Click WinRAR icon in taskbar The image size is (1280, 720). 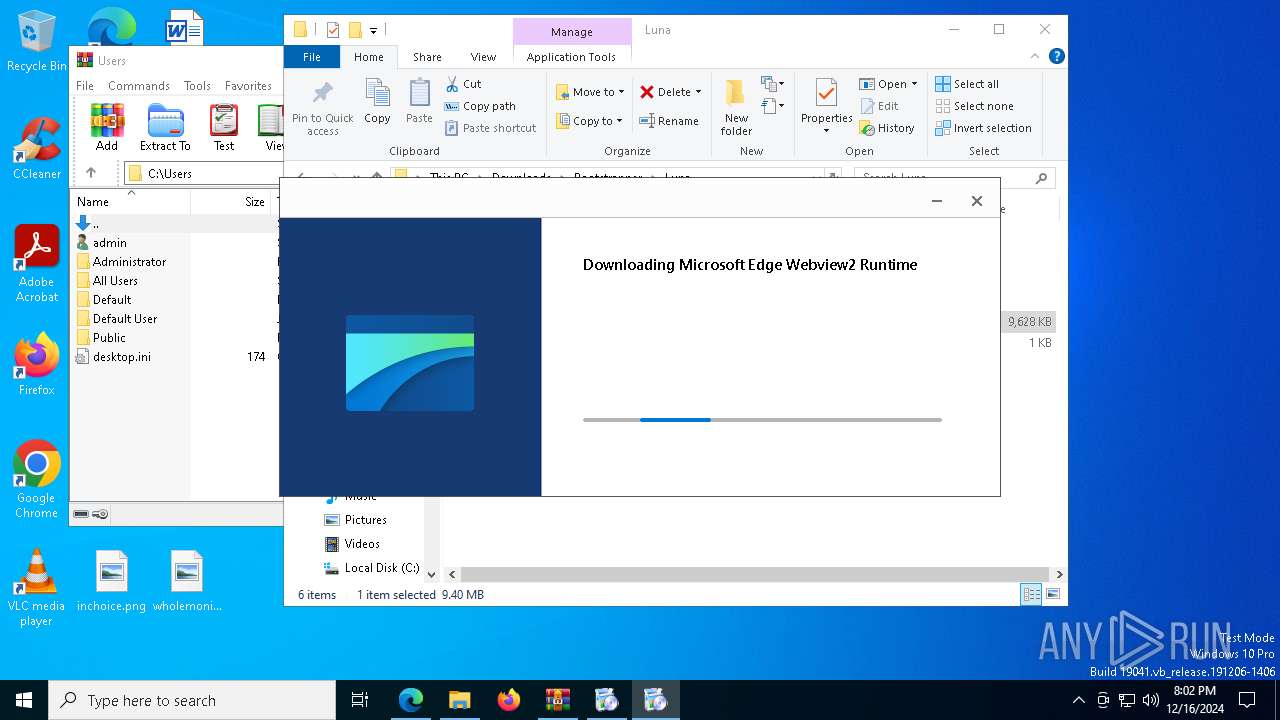[x=558, y=700]
